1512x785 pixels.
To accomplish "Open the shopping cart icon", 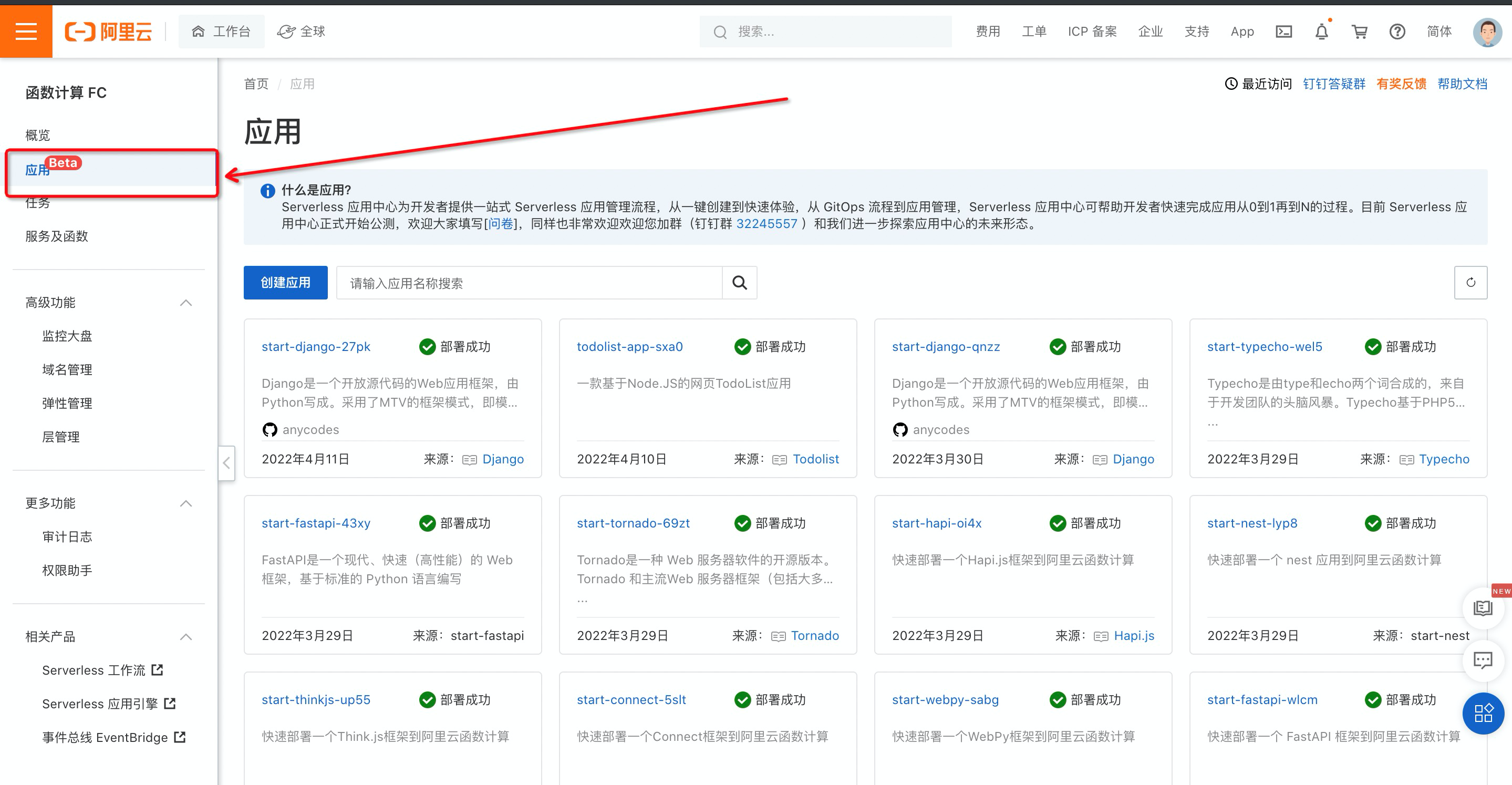I will pyautogui.click(x=1359, y=31).
